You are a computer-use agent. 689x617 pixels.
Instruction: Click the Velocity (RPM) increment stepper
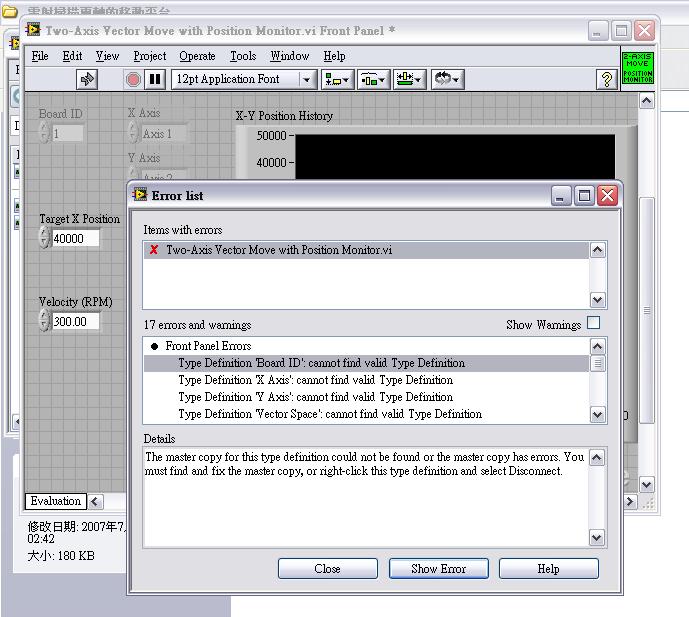coord(44,315)
